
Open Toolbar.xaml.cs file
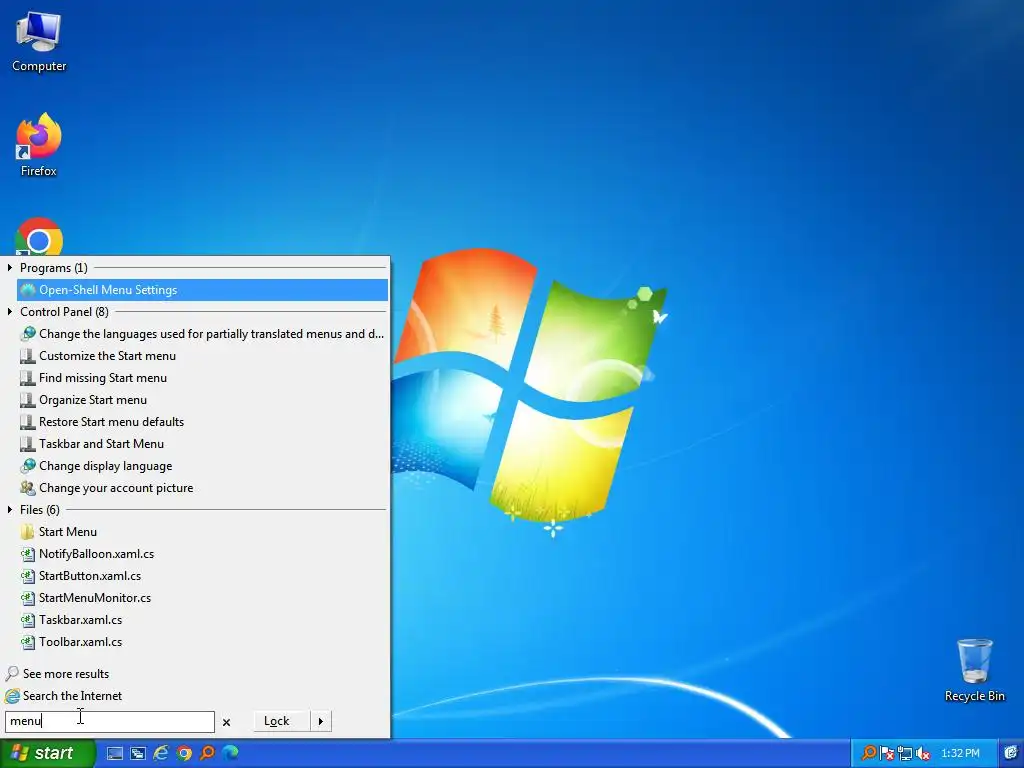pos(202,642)
